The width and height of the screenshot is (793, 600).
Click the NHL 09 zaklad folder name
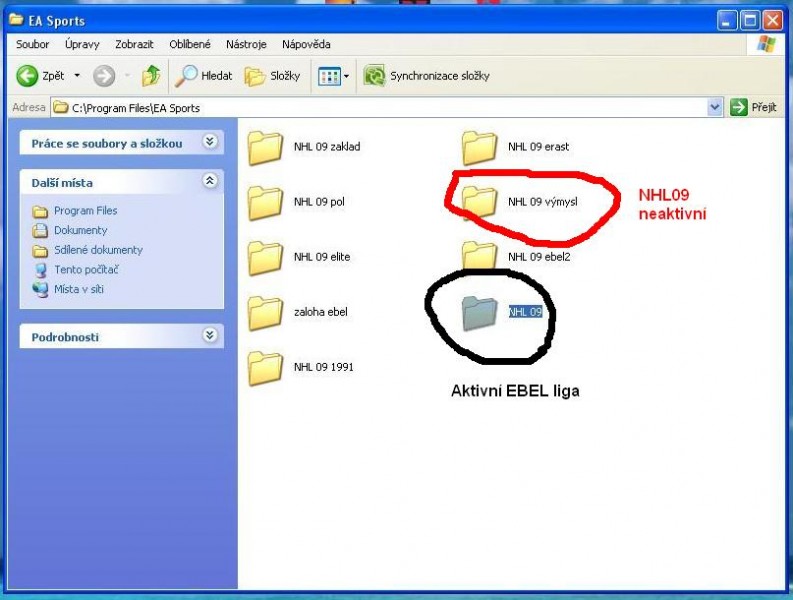327,147
